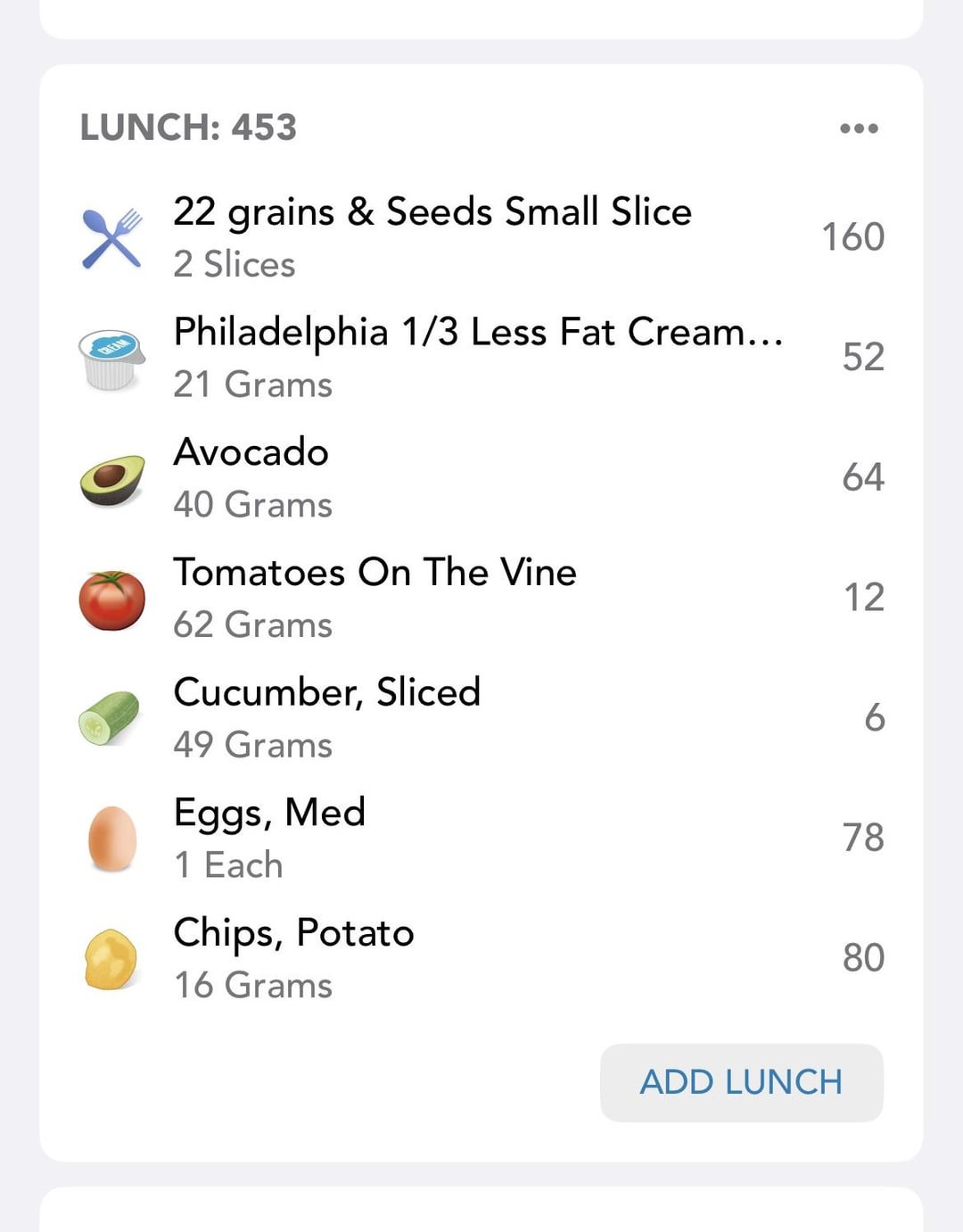Viewport: 963px width, 1232px height.
Task: Tap the avocado icon
Action: click(x=112, y=479)
